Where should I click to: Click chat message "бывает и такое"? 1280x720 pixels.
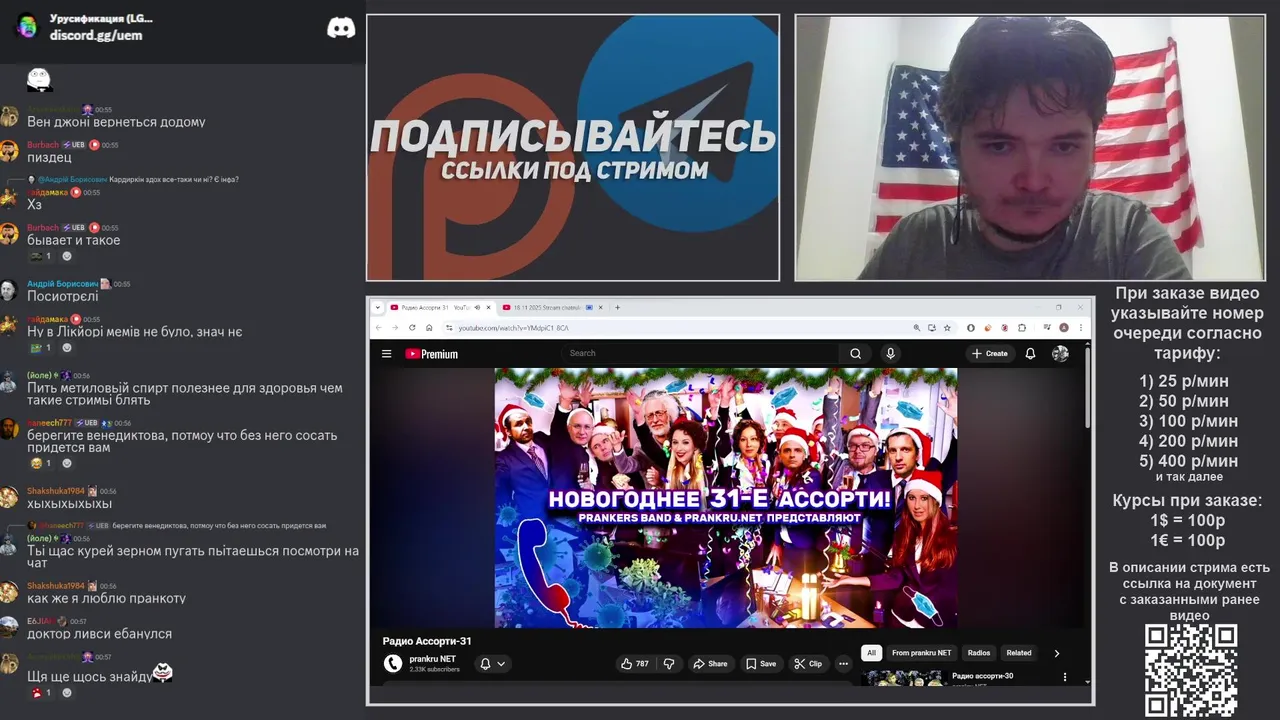tap(74, 240)
